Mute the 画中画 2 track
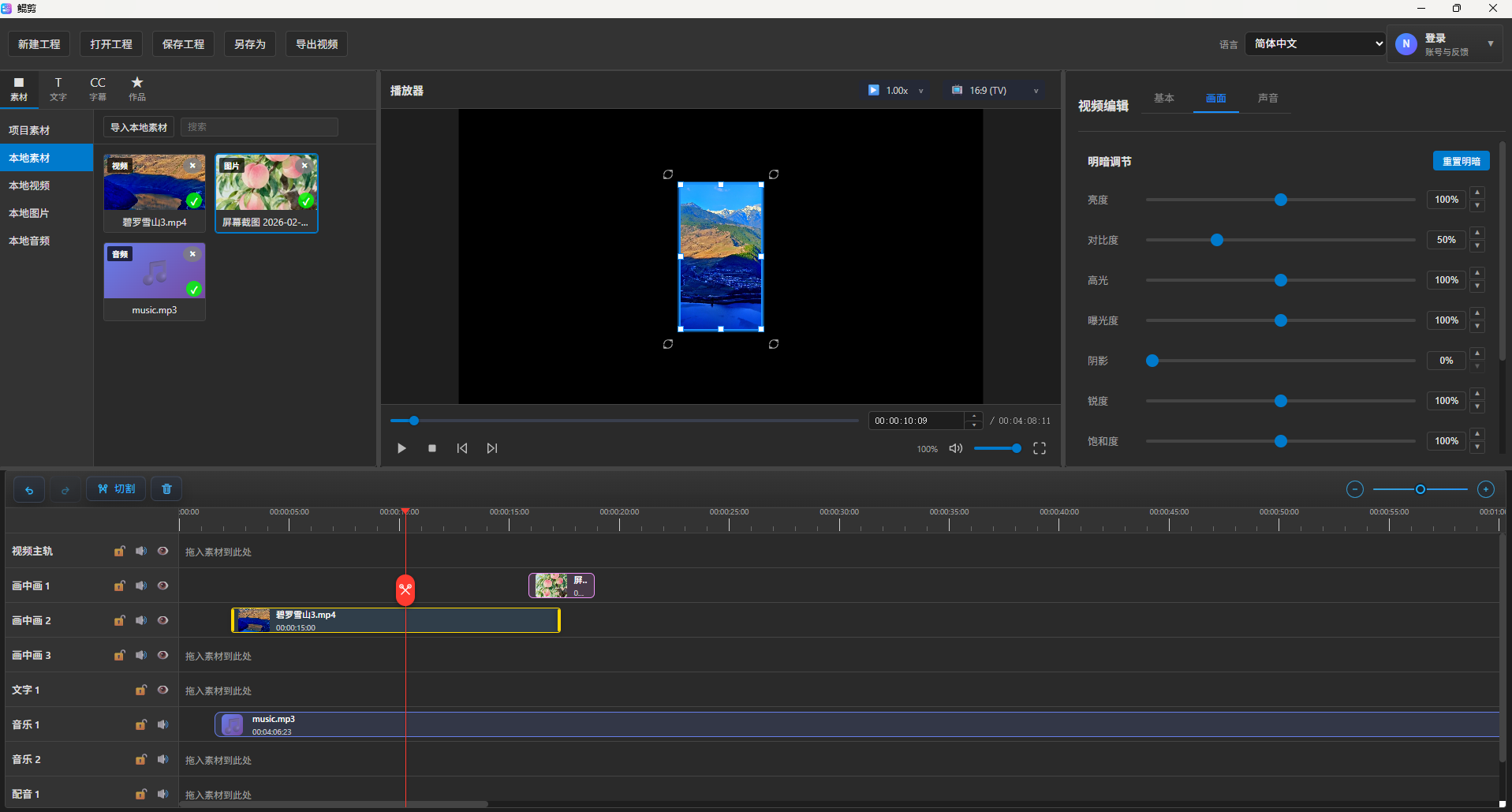The height and width of the screenshot is (812, 1512). pyautogui.click(x=141, y=620)
